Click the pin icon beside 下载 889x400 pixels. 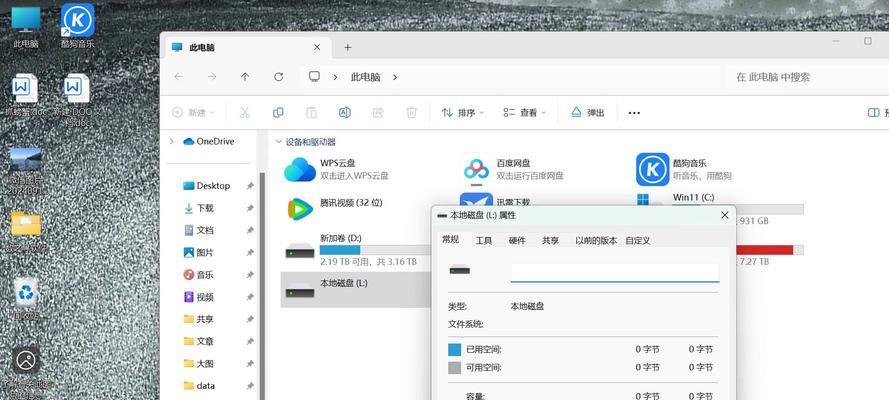(249, 208)
